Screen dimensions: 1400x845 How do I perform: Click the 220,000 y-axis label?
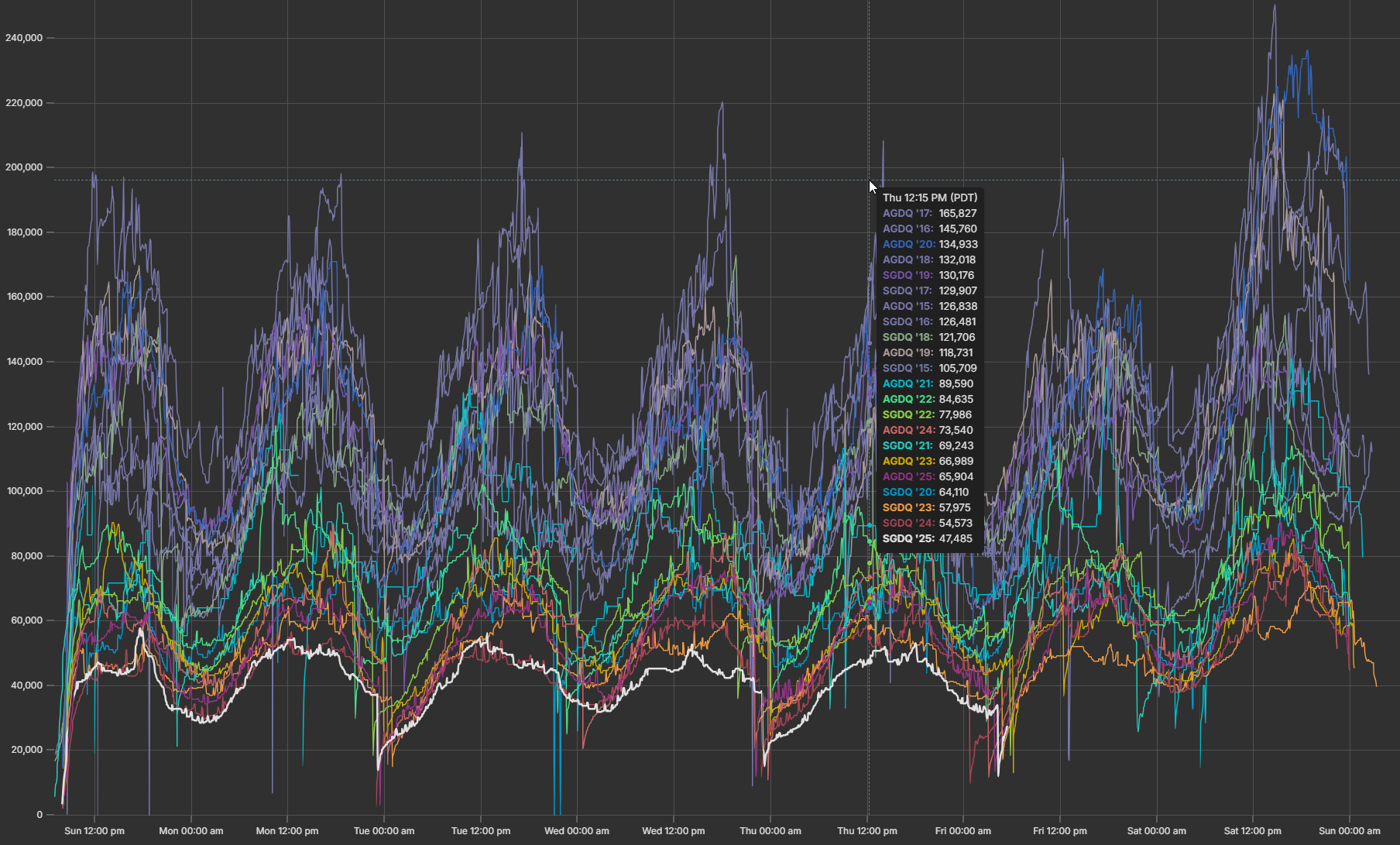24,102
